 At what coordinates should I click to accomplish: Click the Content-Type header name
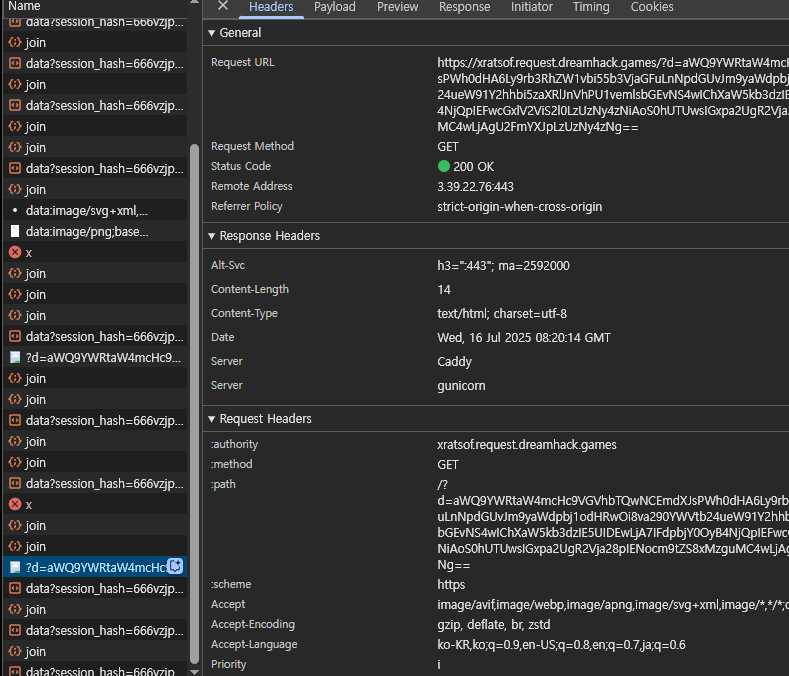point(244,314)
